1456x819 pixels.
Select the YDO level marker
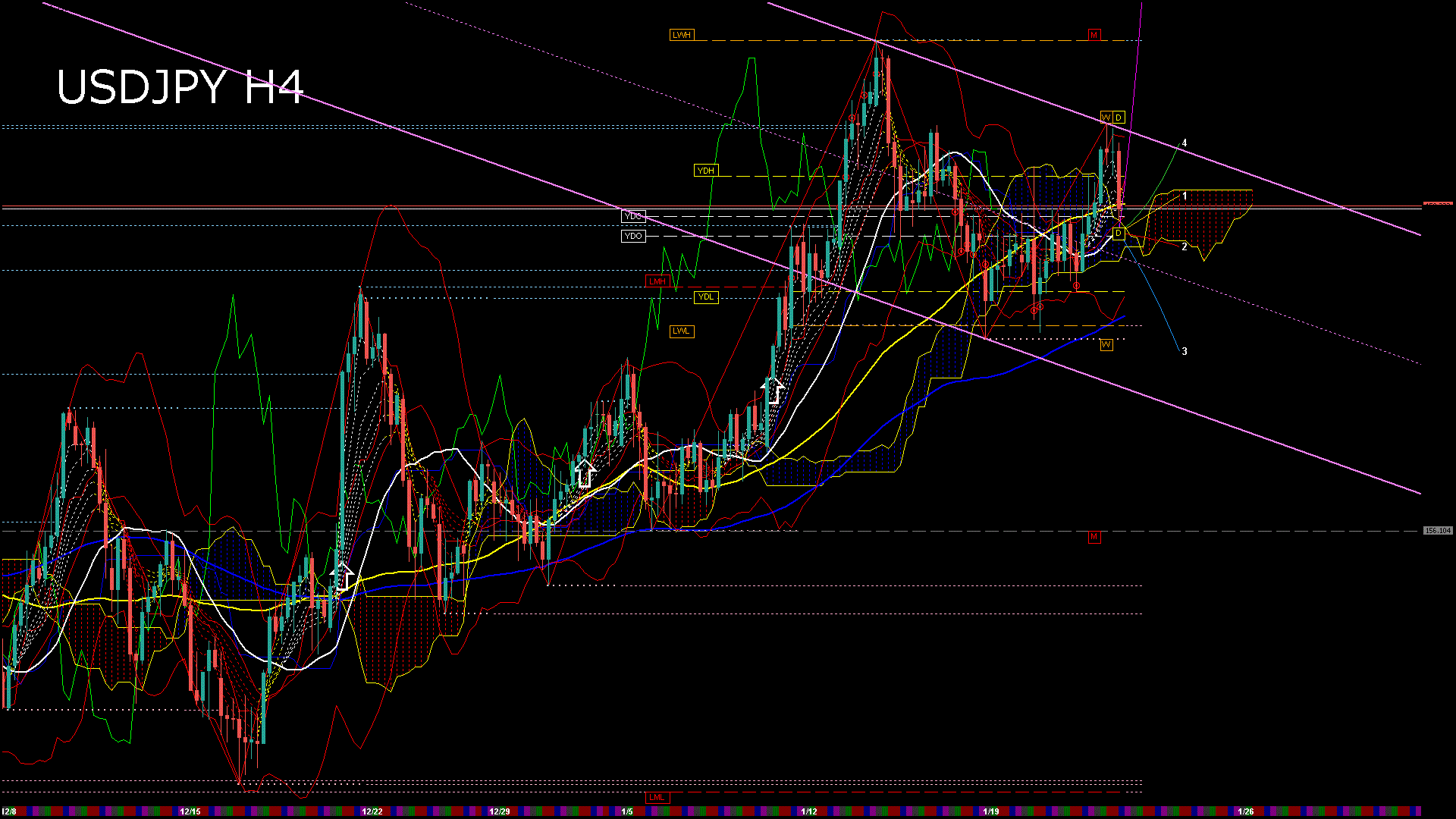633,236
